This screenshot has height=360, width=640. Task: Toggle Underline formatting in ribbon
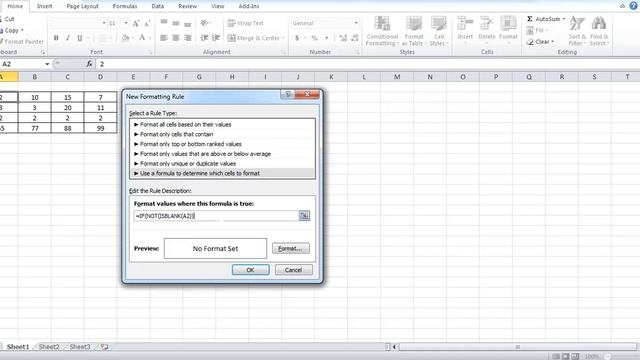point(80,38)
